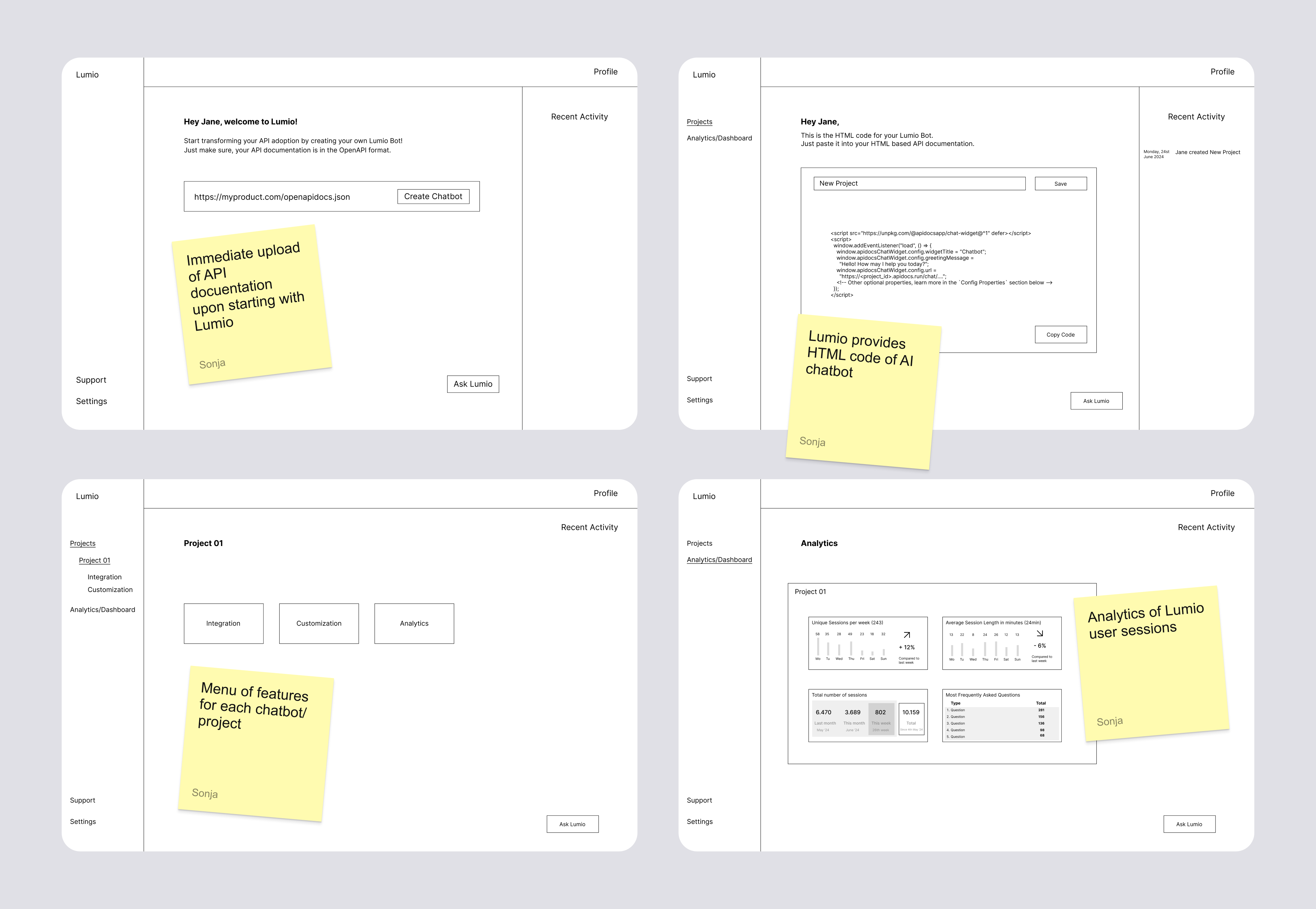
Task: Open Support on the welcome screen sidebar
Action: (x=91, y=380)
